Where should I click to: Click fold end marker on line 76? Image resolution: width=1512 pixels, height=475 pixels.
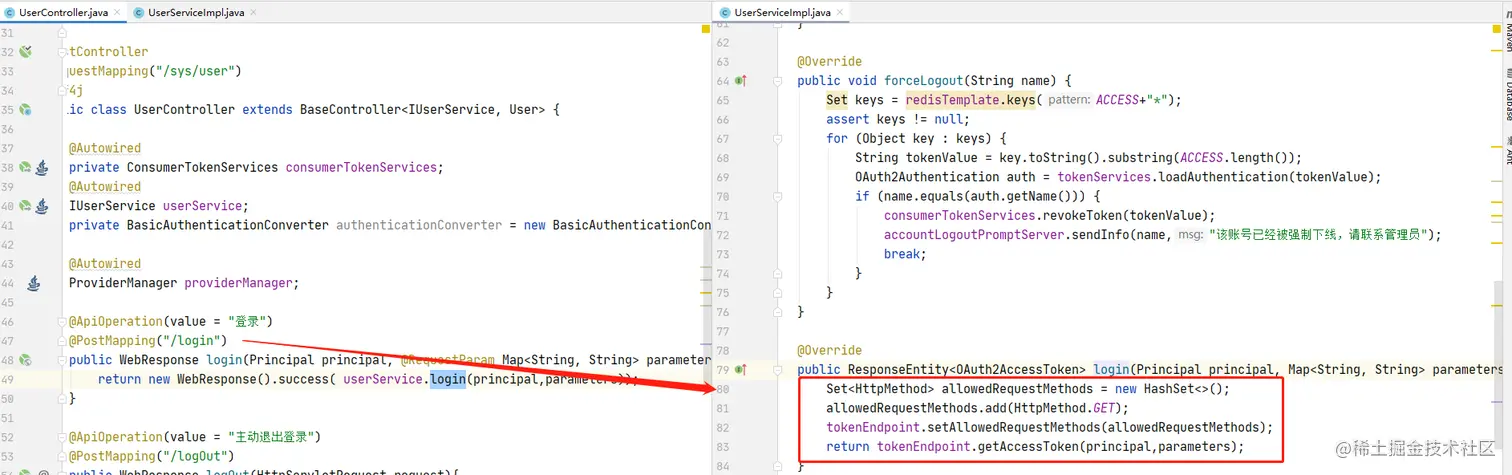pyautogui.click(x=777, y=312)
